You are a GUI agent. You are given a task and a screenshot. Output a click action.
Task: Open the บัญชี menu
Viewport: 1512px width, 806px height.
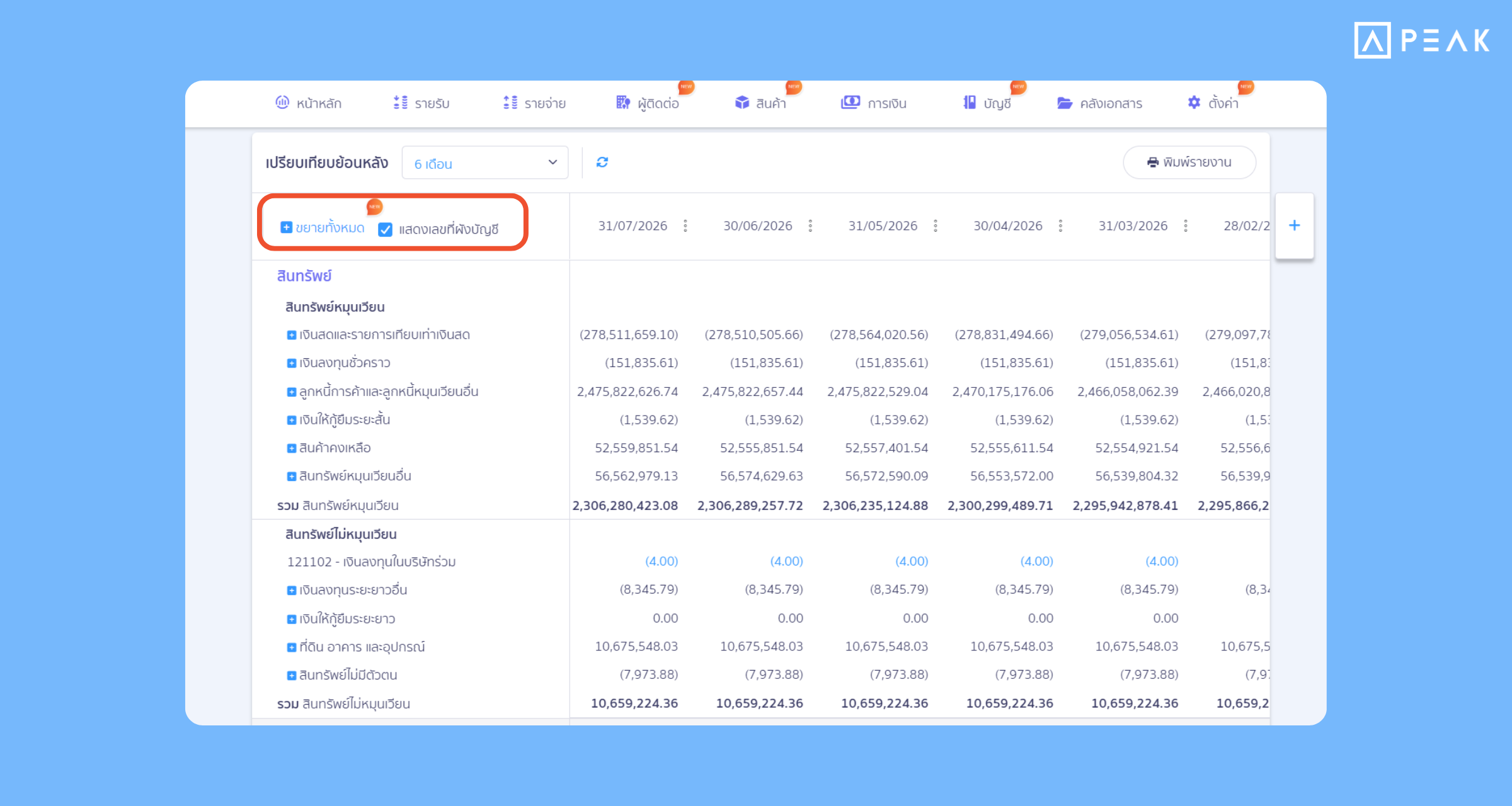click(987, 103)
